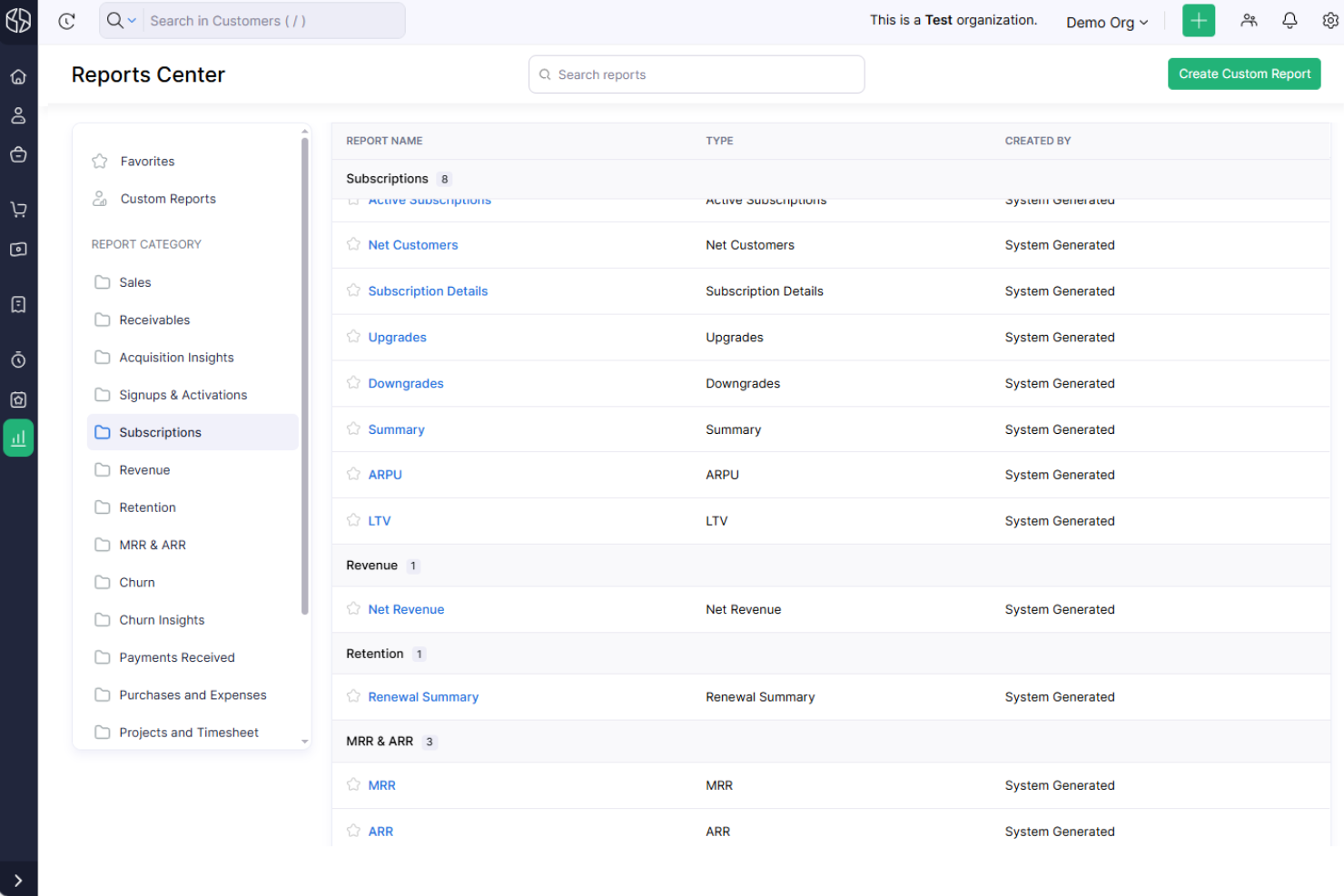The width and height of the screenshot is (1344, 896).
Task: Open the recent history icon beside the search bar
Action: tap(66, 21)
